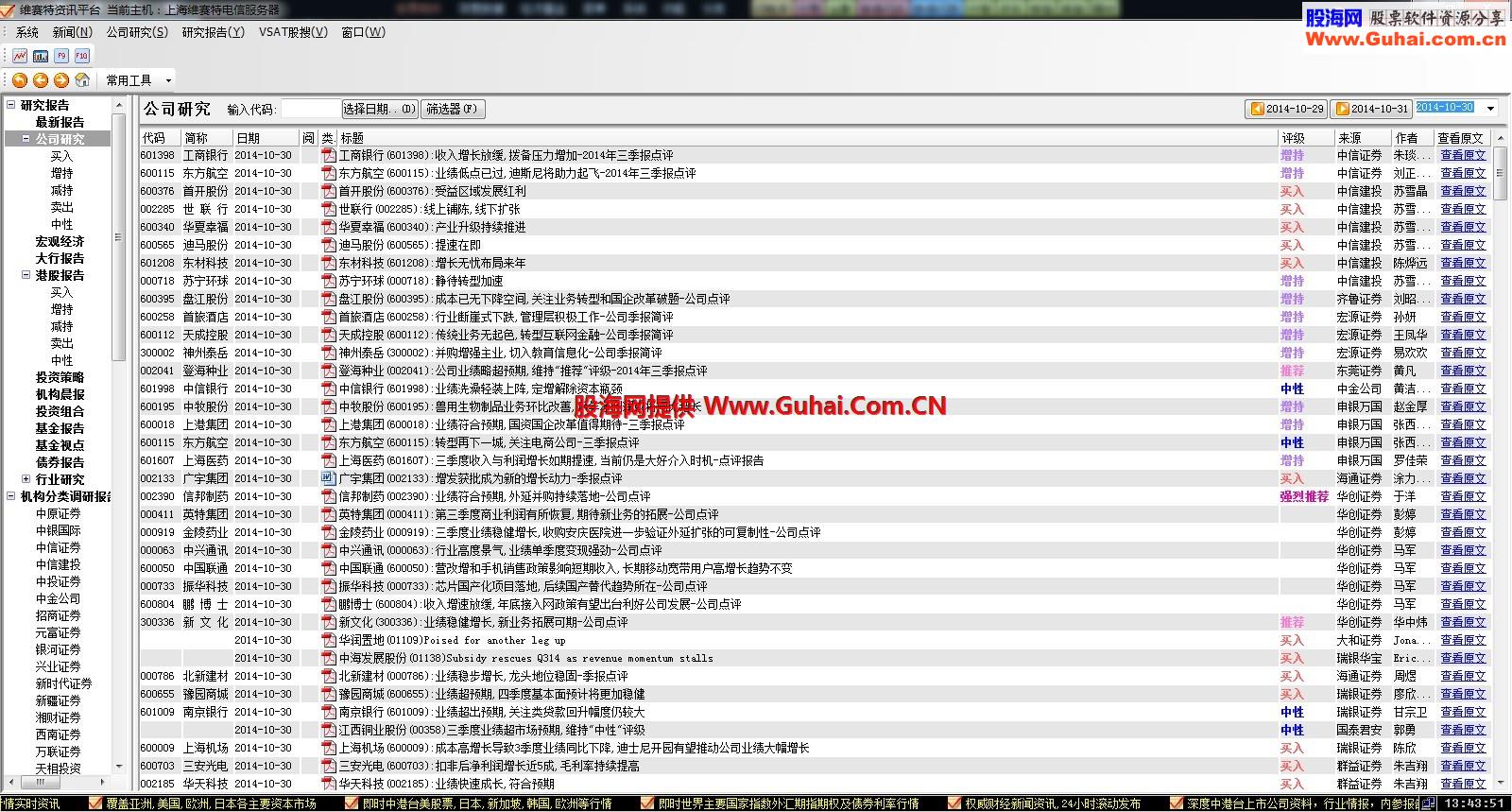
Task: Open PDF icon for 新文化(300336) report
Action: point(329,622)
